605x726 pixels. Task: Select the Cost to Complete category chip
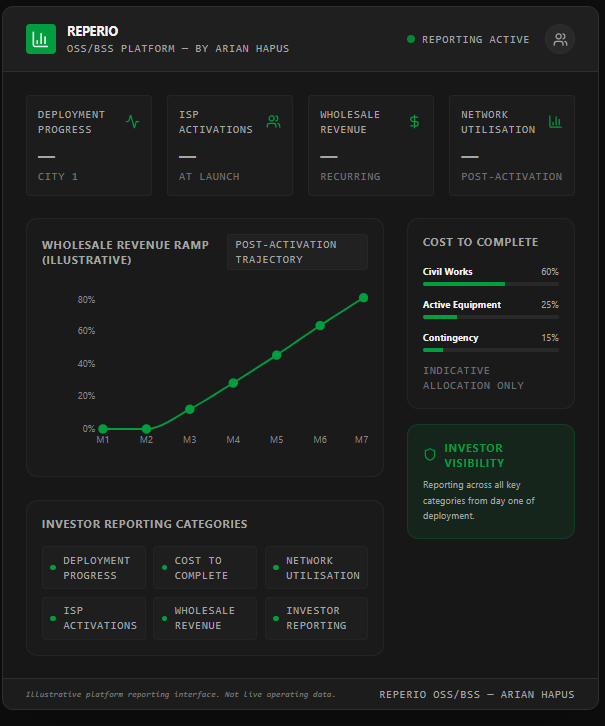click(205, 568)
